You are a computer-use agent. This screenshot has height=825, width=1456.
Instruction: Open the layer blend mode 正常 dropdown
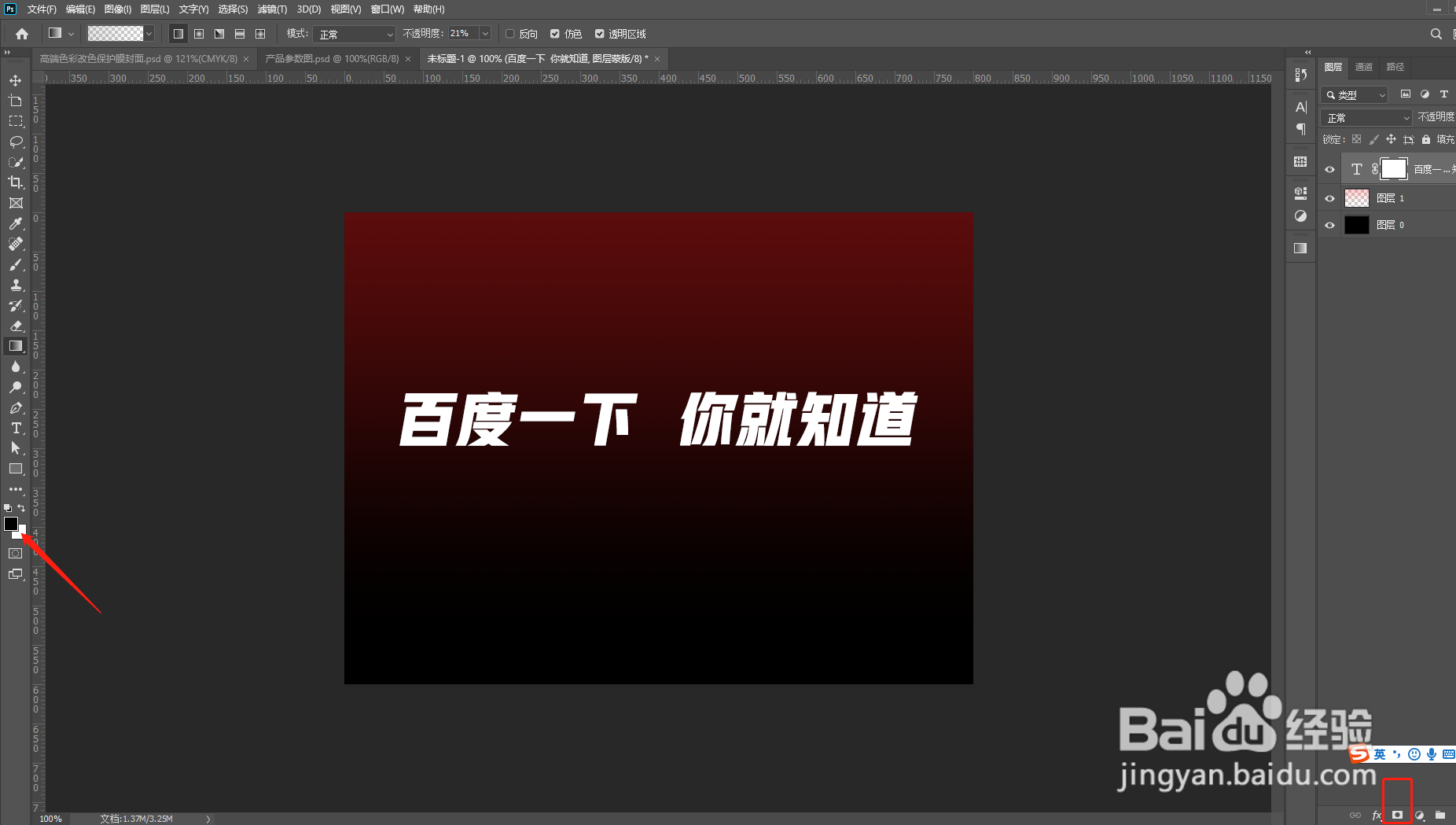click(x=1367, y=117)
